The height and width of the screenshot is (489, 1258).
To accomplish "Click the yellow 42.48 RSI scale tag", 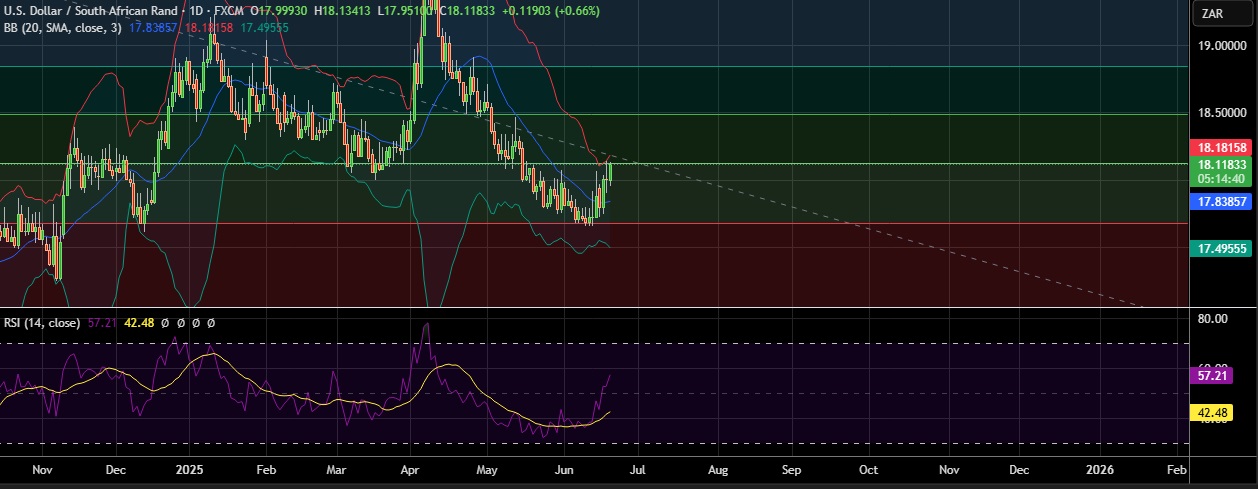I will pos(1210,411).
